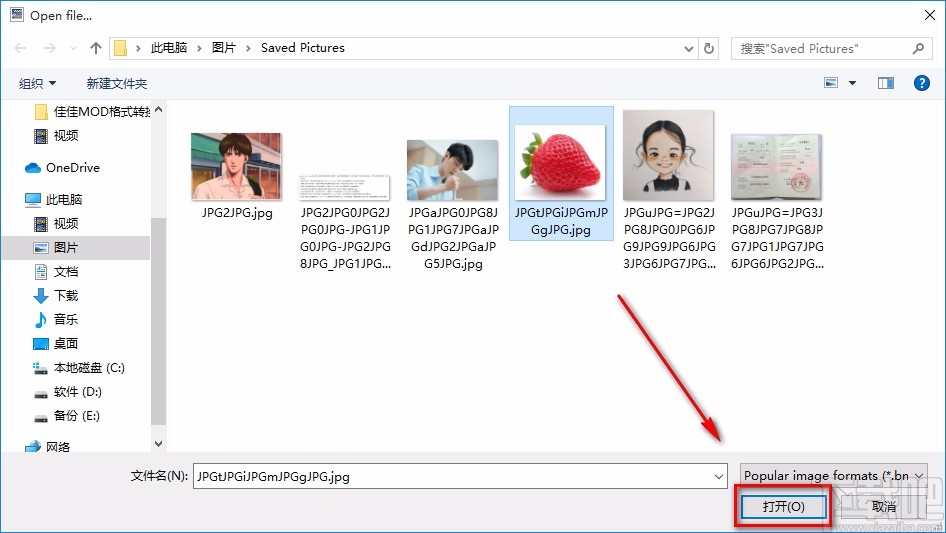Expand the chevron after 图片 in path
The height and width of the screenshot is (533, 946).
(248, 48)
